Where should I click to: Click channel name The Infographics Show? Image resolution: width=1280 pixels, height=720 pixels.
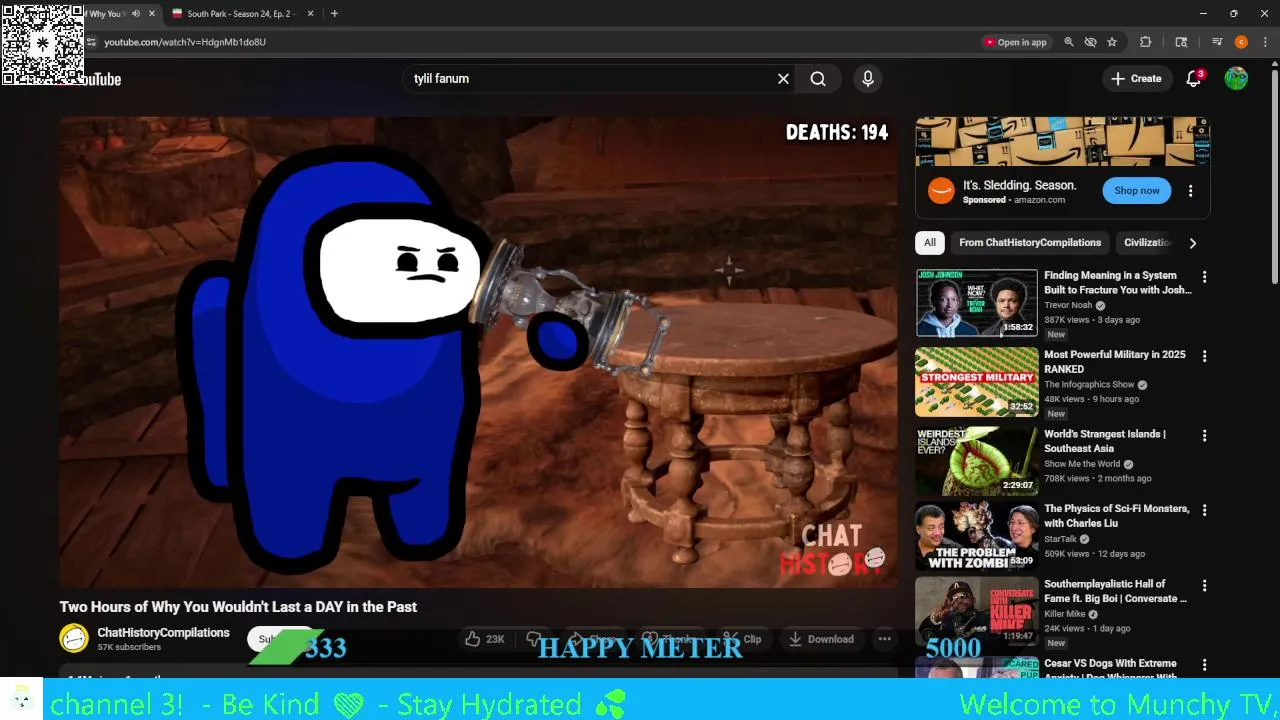(x=1089, y=385)
